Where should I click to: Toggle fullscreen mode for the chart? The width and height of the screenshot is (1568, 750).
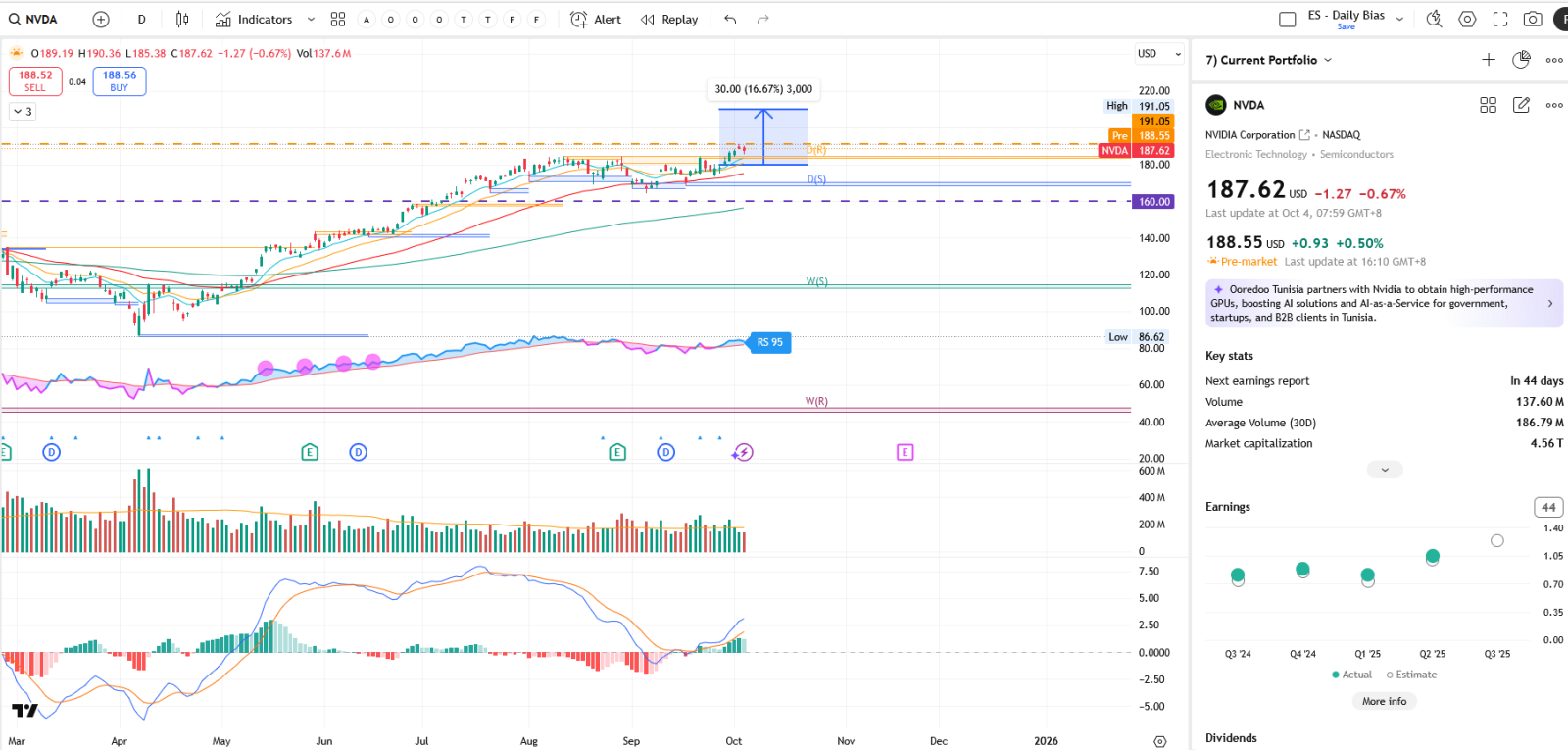click(1500, 19)
